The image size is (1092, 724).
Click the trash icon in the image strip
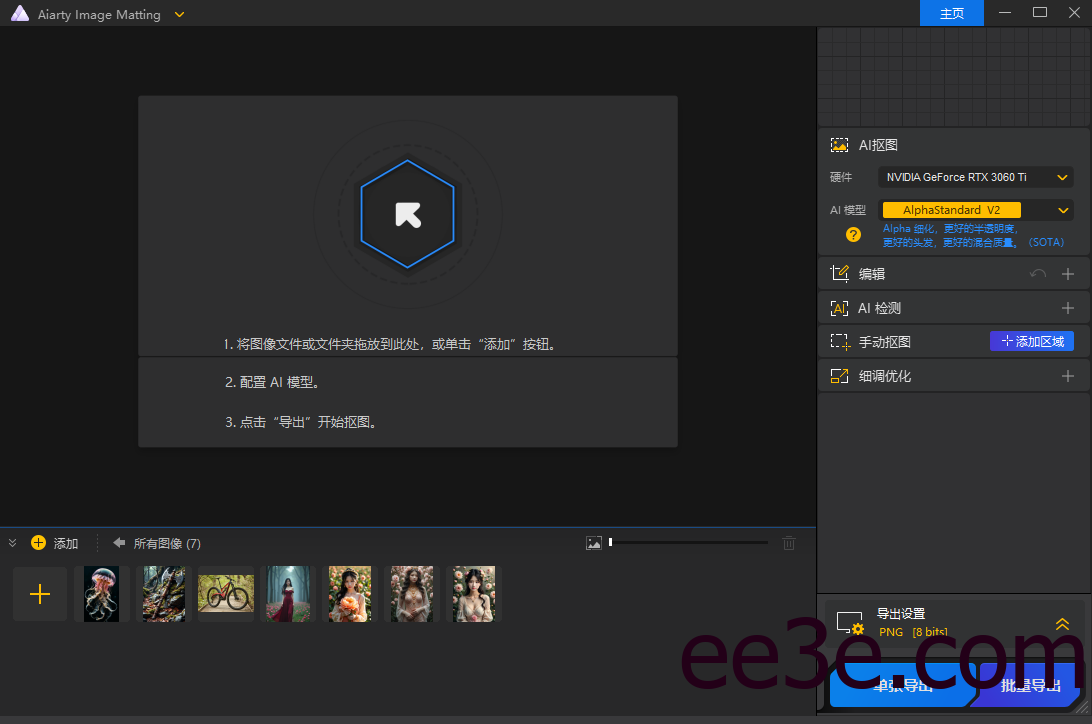click(x=789, y=542)
